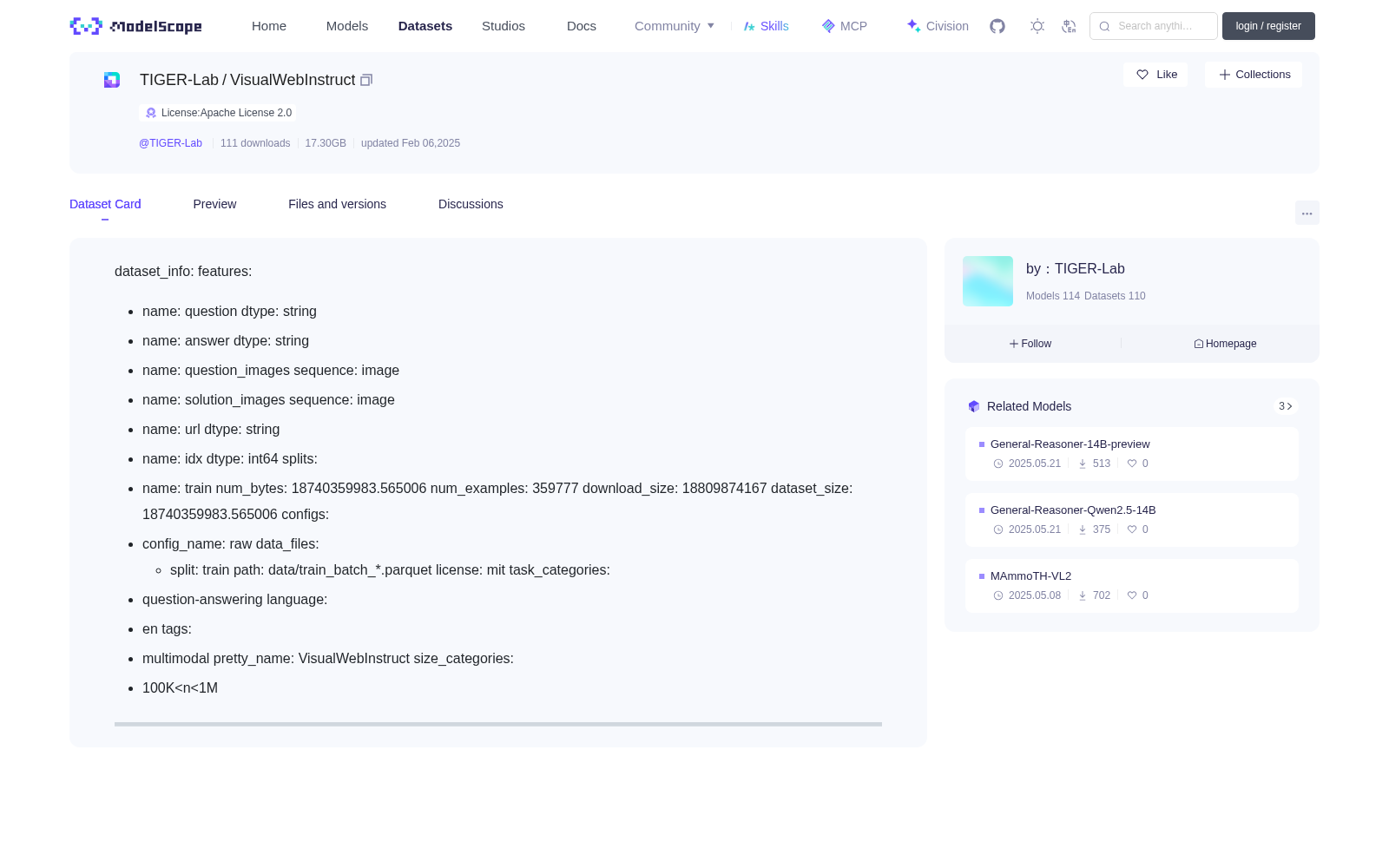Click the Skills sparkle icon
Image resolution: width=1389 pixels, height=868 pixels.
click(749, 26)
